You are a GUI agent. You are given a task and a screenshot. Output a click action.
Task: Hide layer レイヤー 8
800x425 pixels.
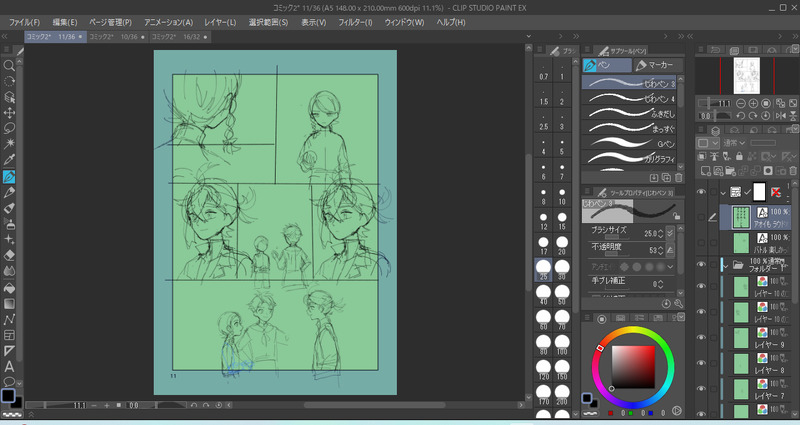(701, 363)
